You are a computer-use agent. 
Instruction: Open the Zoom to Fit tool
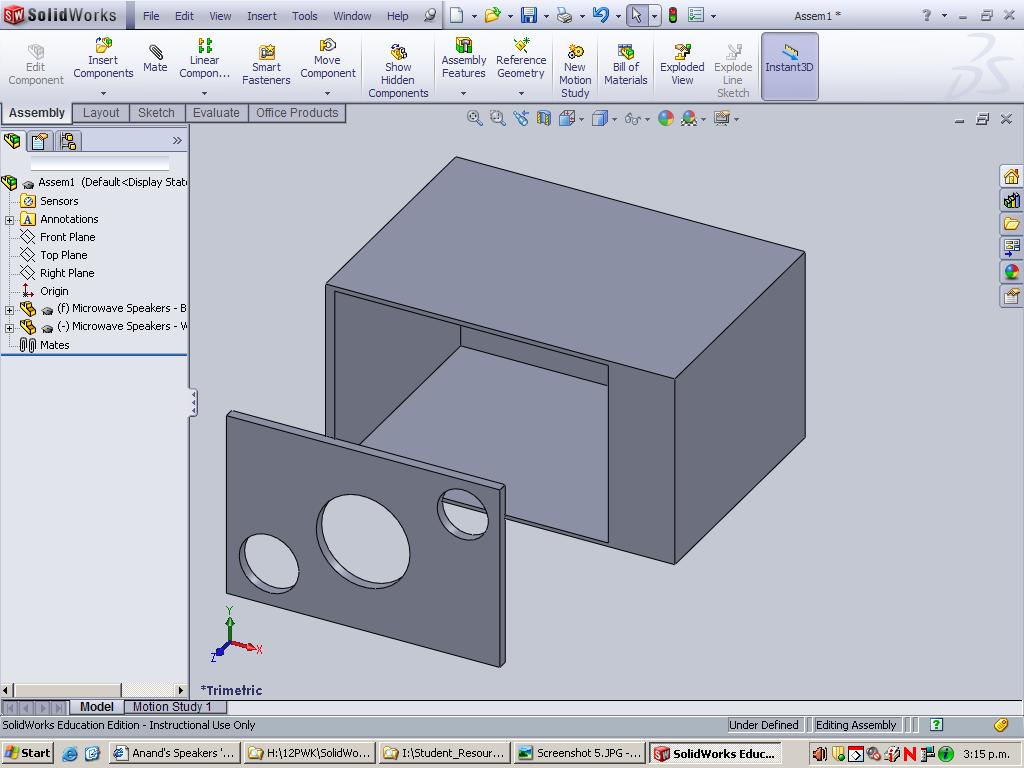(x=473, y=117)
